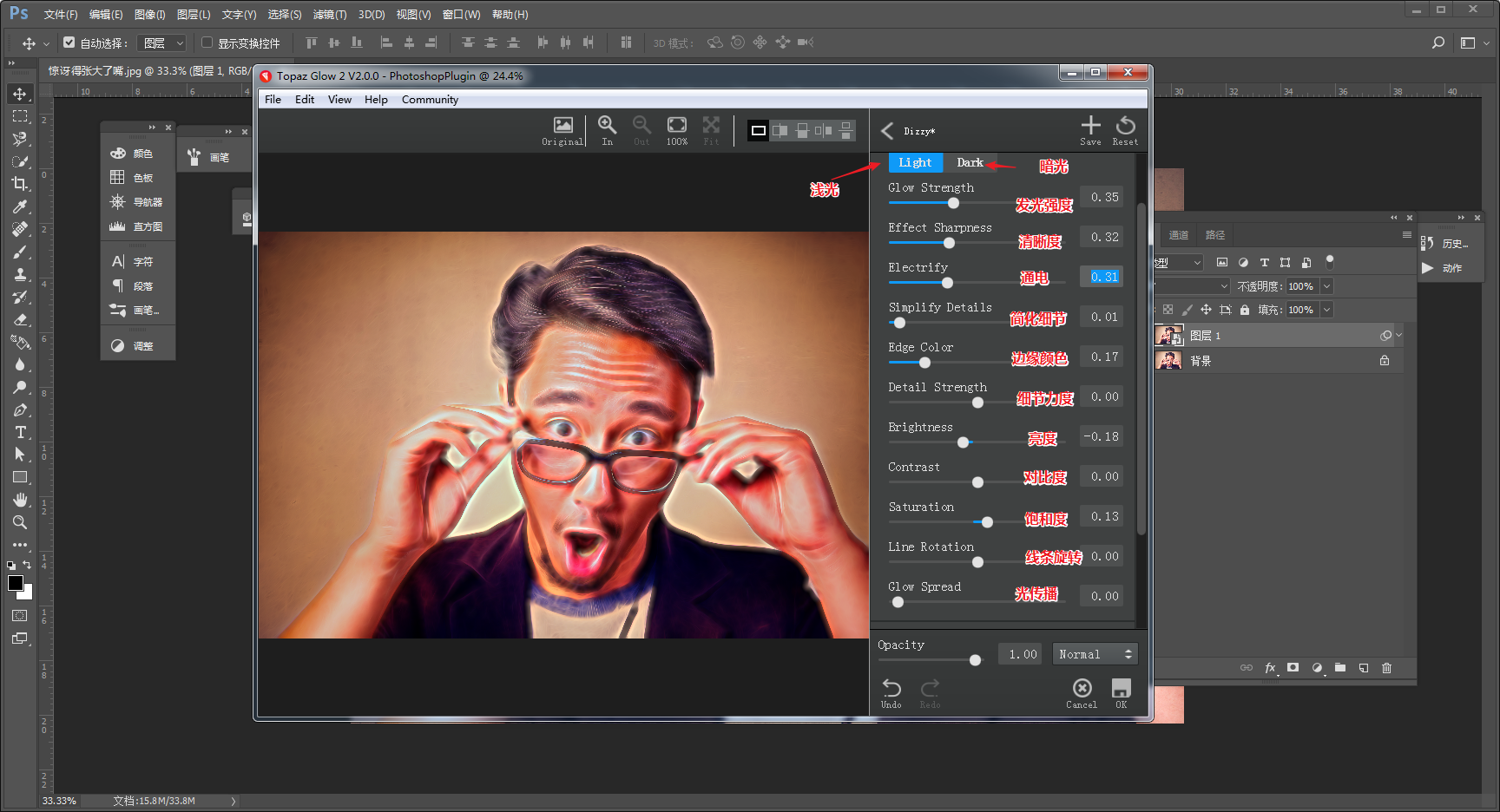Toggle Show Transform Controls (显示变换控件) checkbox

[x=207, y=42]
